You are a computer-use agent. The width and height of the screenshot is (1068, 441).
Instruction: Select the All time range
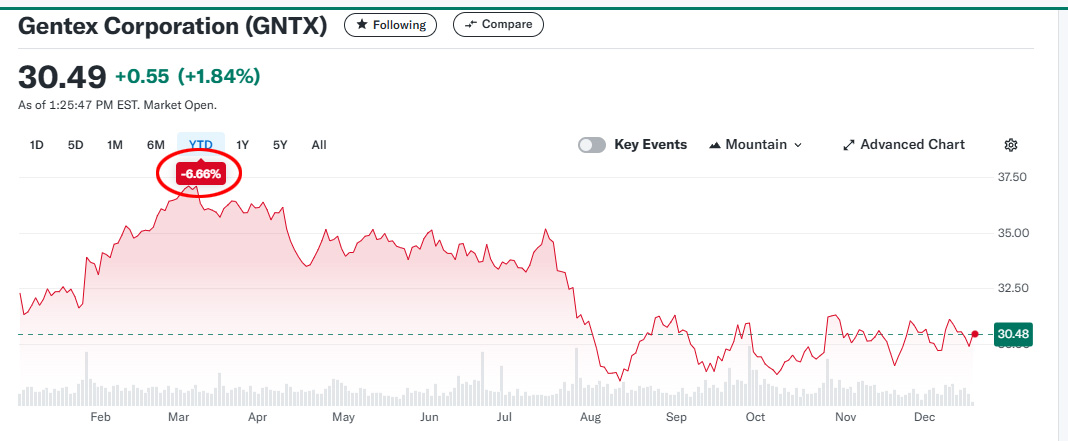click(319, 145)
